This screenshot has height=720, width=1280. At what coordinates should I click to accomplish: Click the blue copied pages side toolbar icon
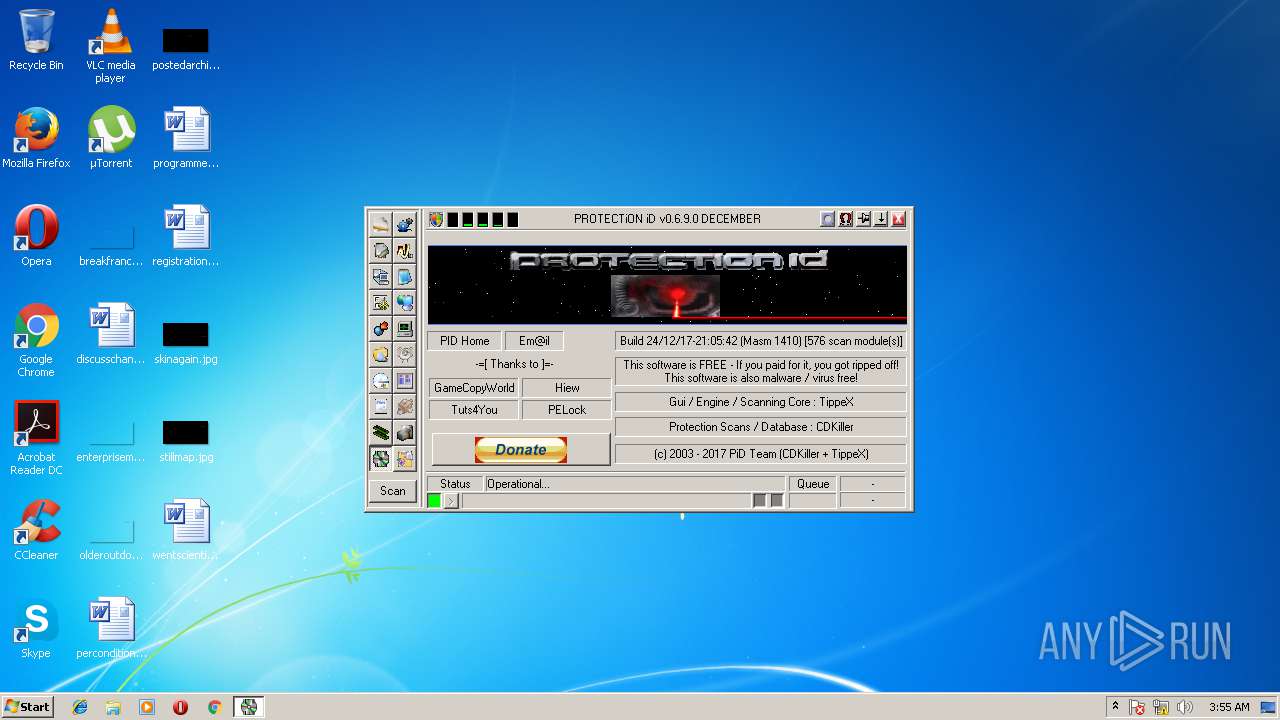[405, 276]
